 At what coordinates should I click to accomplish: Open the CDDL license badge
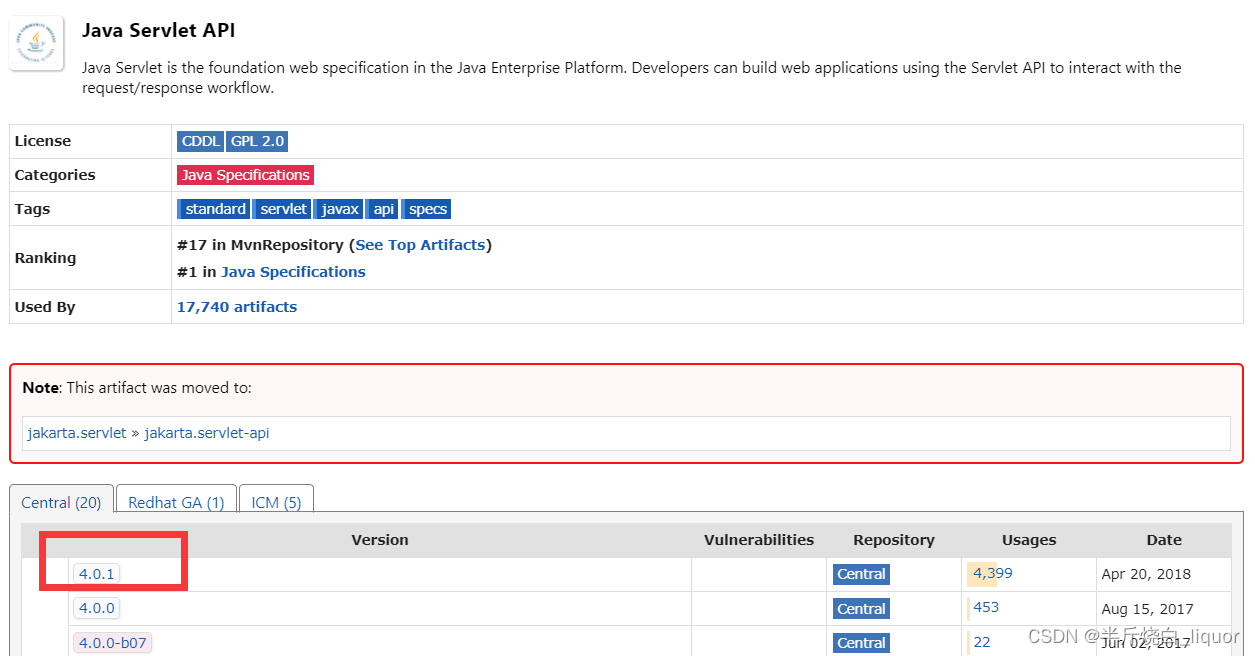(200, 141)
